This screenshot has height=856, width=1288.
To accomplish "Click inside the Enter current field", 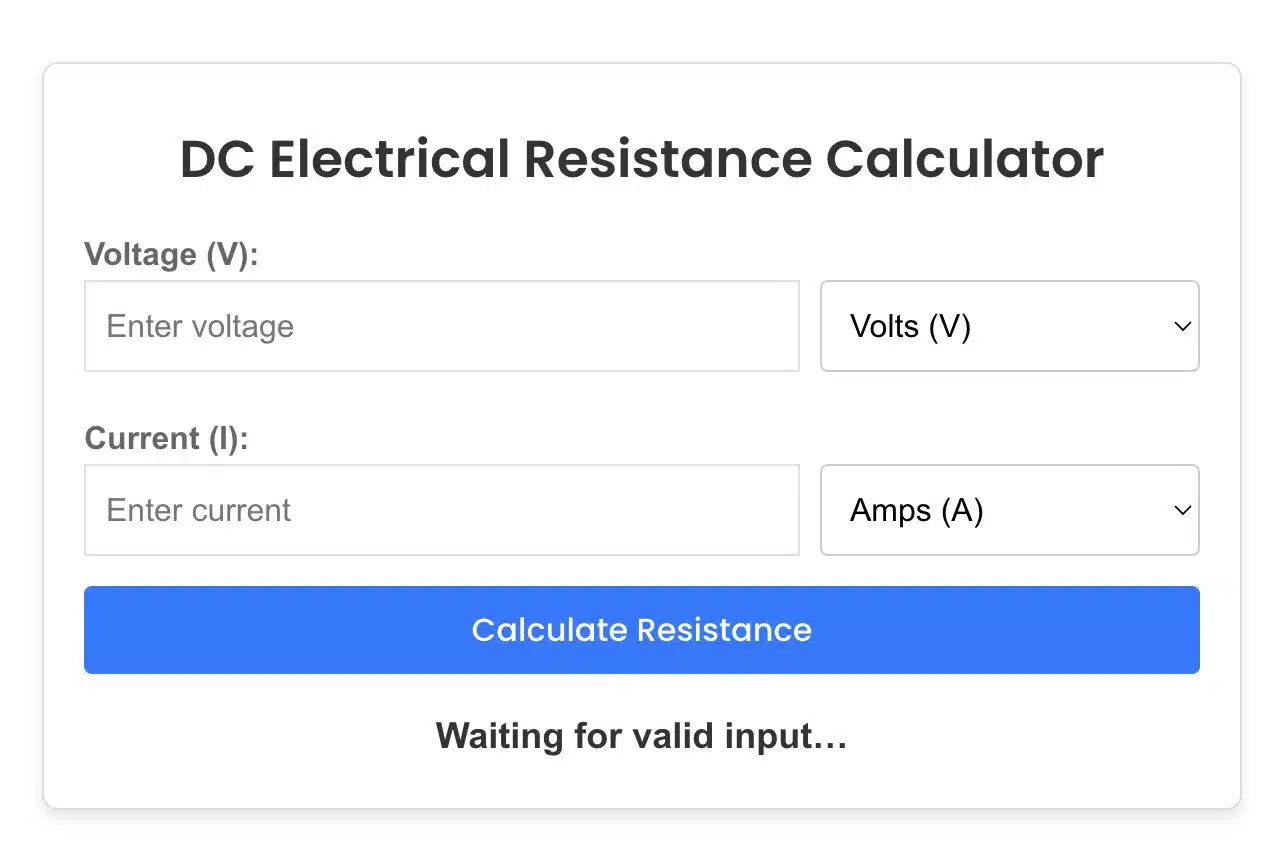I will click(441, 510).
